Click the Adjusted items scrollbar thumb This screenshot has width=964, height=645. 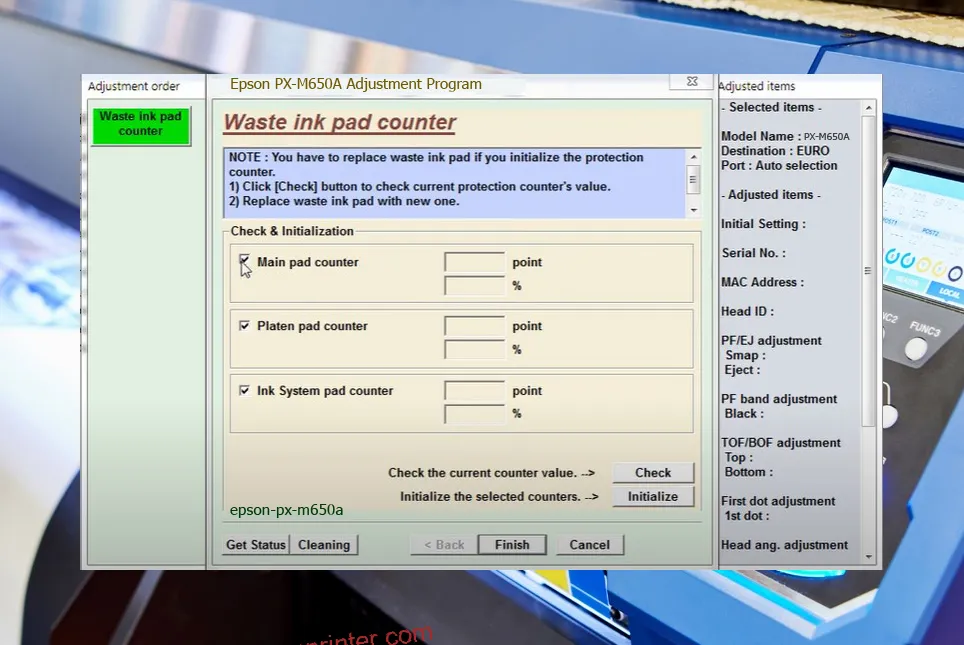click(868, 271)
